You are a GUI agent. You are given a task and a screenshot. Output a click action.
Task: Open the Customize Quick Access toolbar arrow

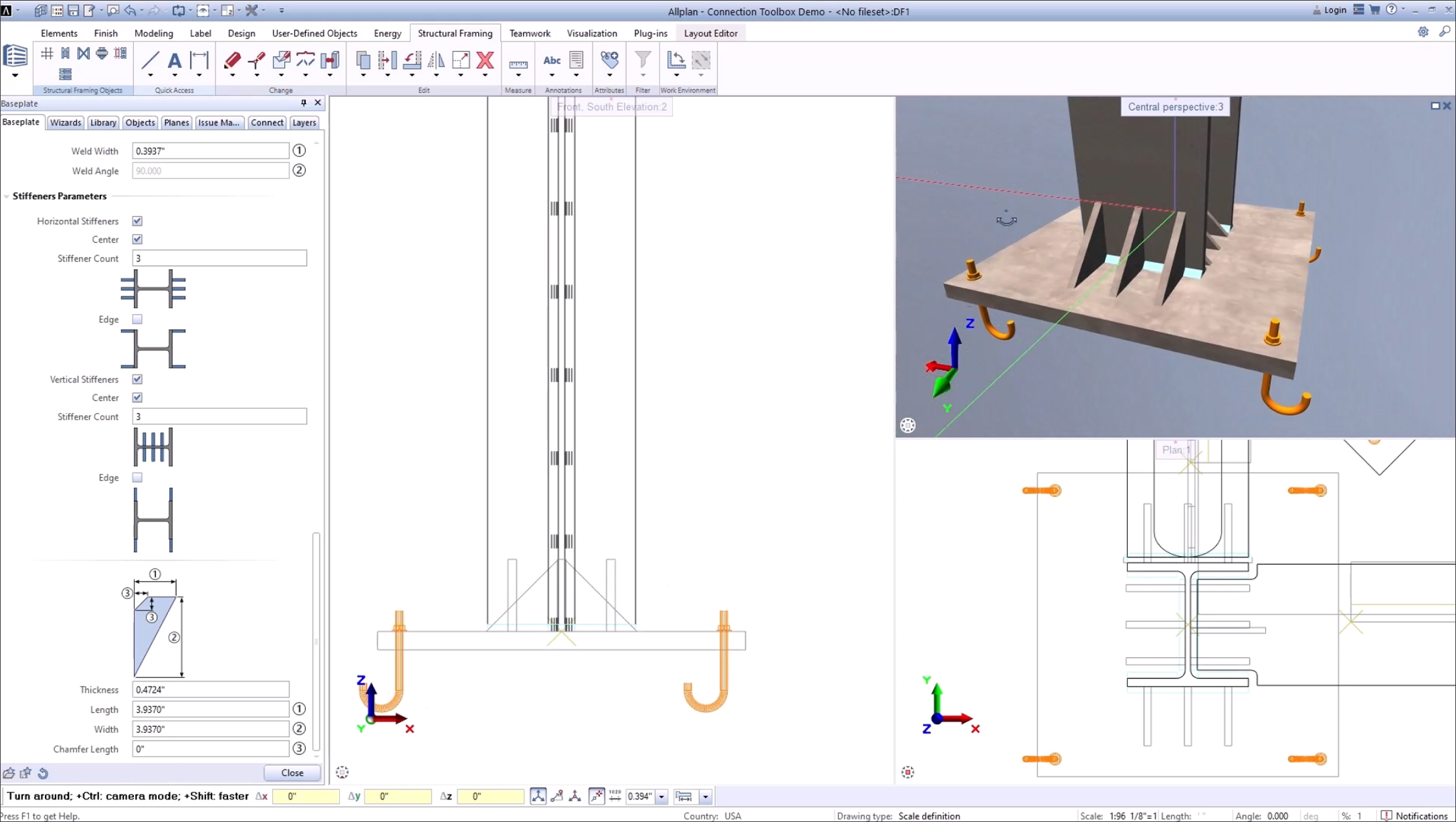282,10
